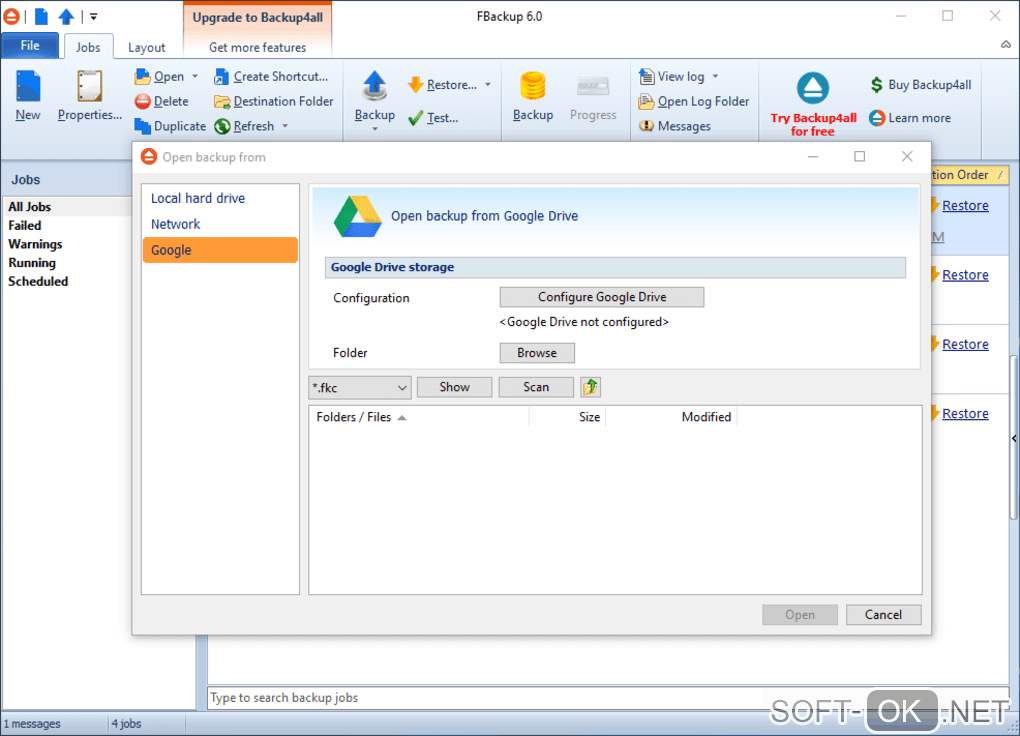Close the Open backup from dialog

click(x=907, y=157)
